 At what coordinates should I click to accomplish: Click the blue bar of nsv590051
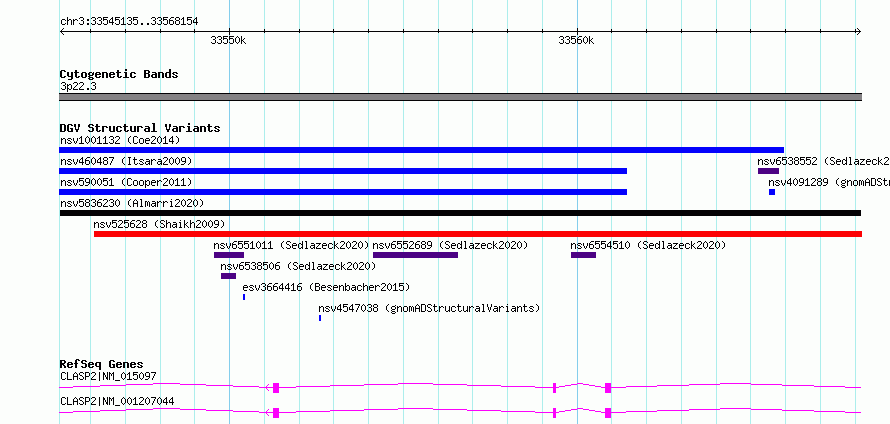pos(343,192)
